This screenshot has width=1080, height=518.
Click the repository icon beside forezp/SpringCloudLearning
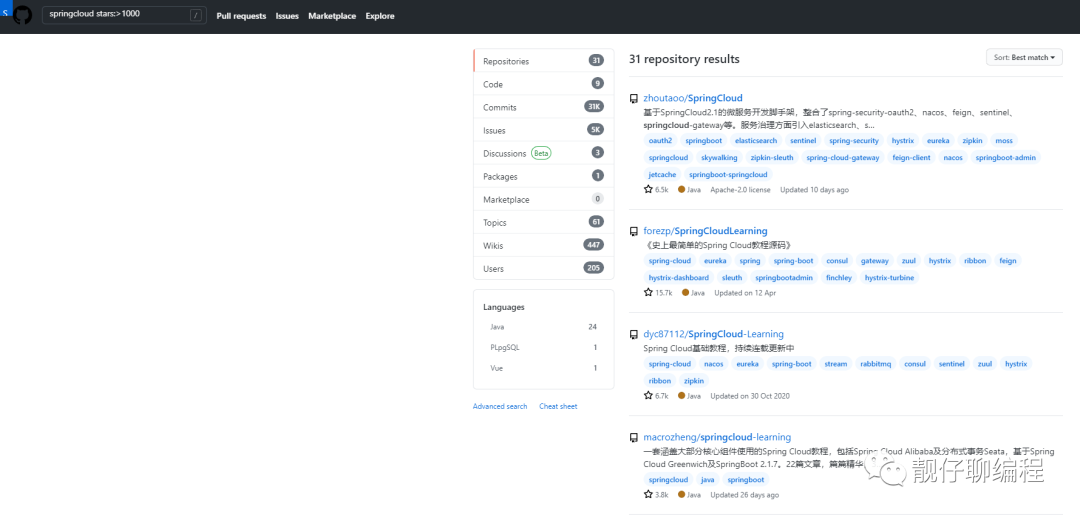[634, 231]
